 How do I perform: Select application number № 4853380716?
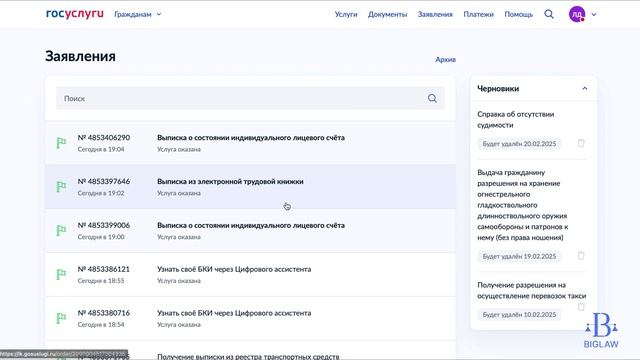[x=104, y=313]
